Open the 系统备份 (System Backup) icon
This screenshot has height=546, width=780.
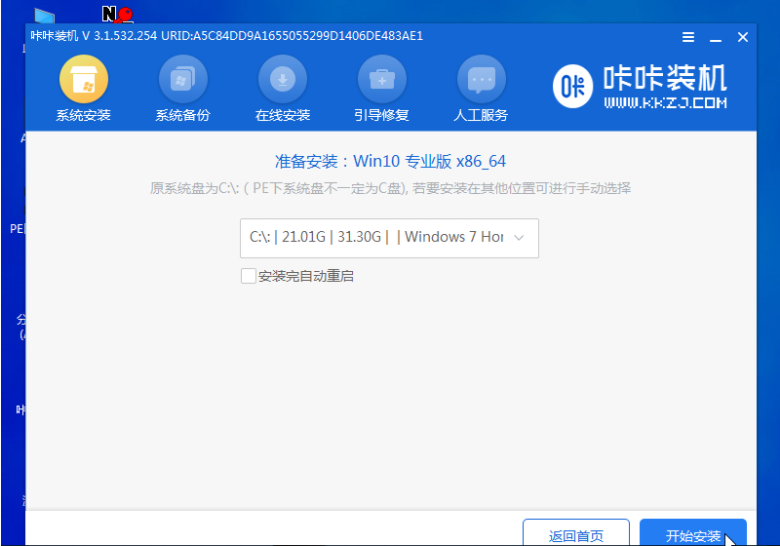(x=183, y=79)
